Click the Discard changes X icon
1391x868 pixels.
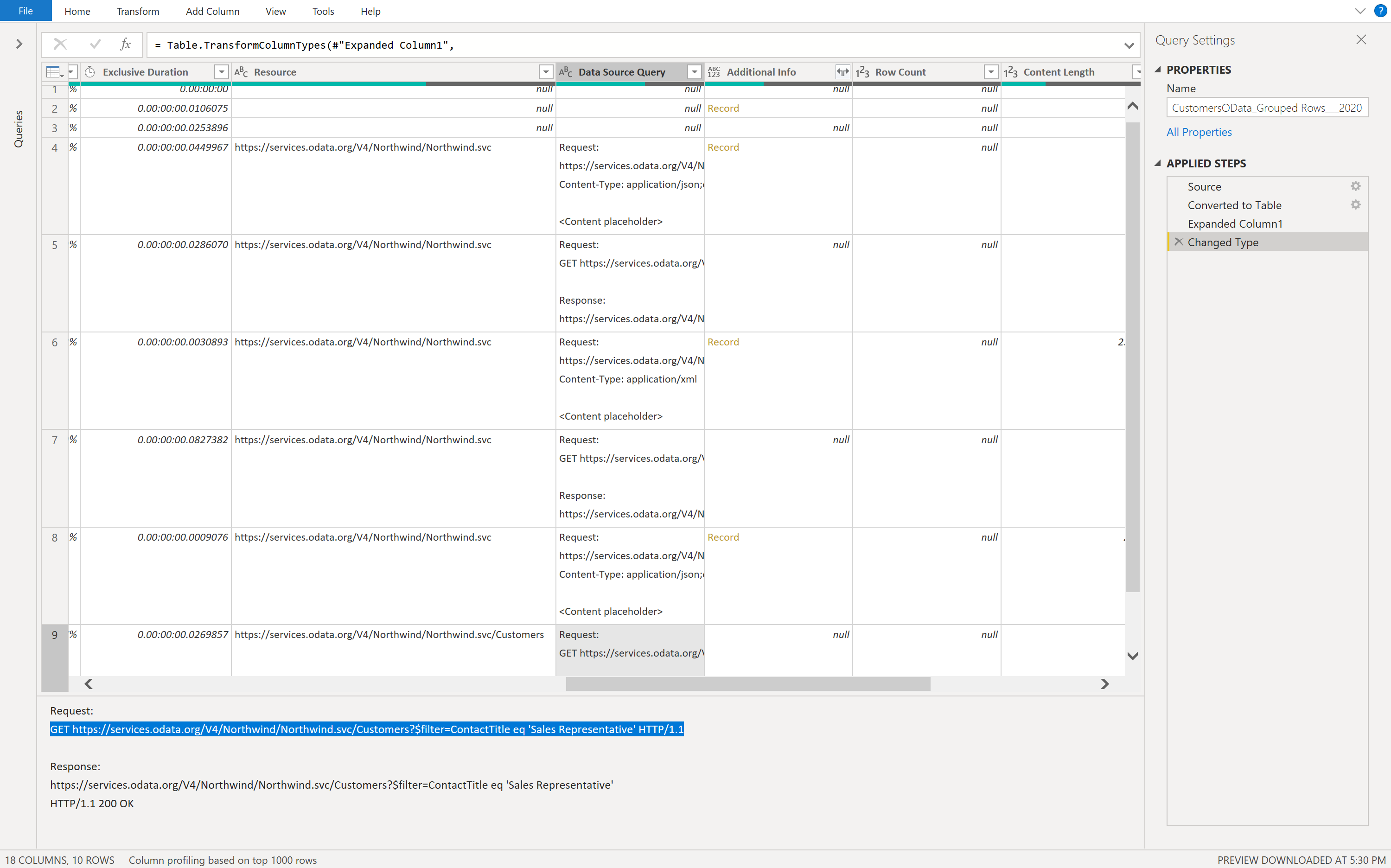[x=59, y=44]
